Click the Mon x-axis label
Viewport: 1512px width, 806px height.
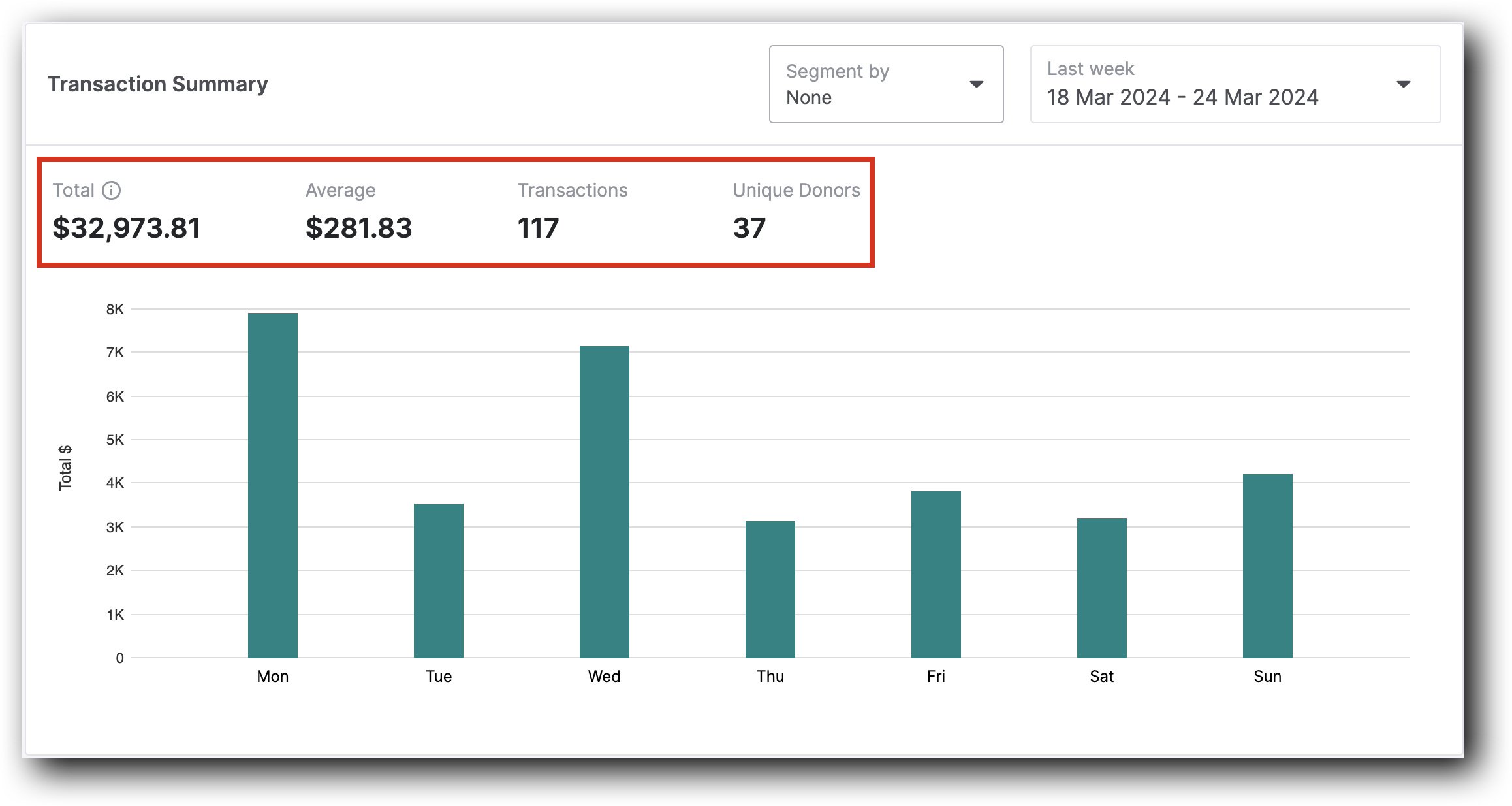273,676
